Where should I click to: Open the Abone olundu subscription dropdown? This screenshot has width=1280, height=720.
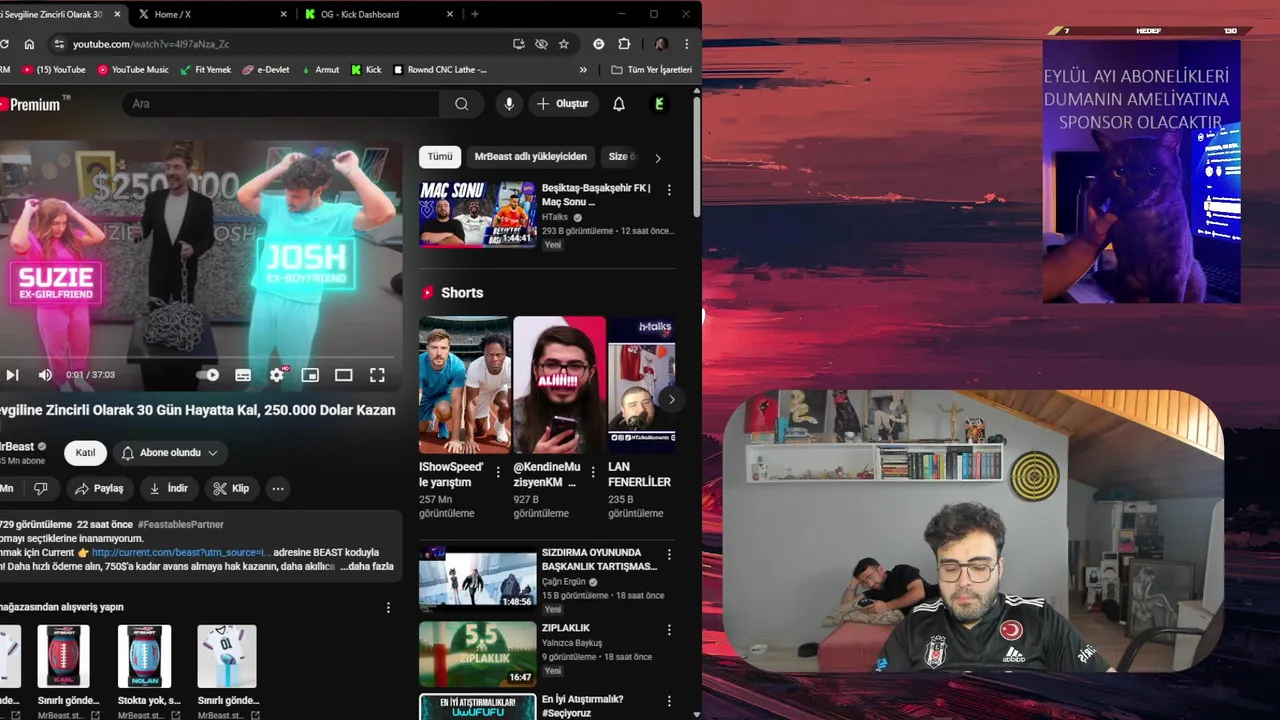(x=170, y=453)
